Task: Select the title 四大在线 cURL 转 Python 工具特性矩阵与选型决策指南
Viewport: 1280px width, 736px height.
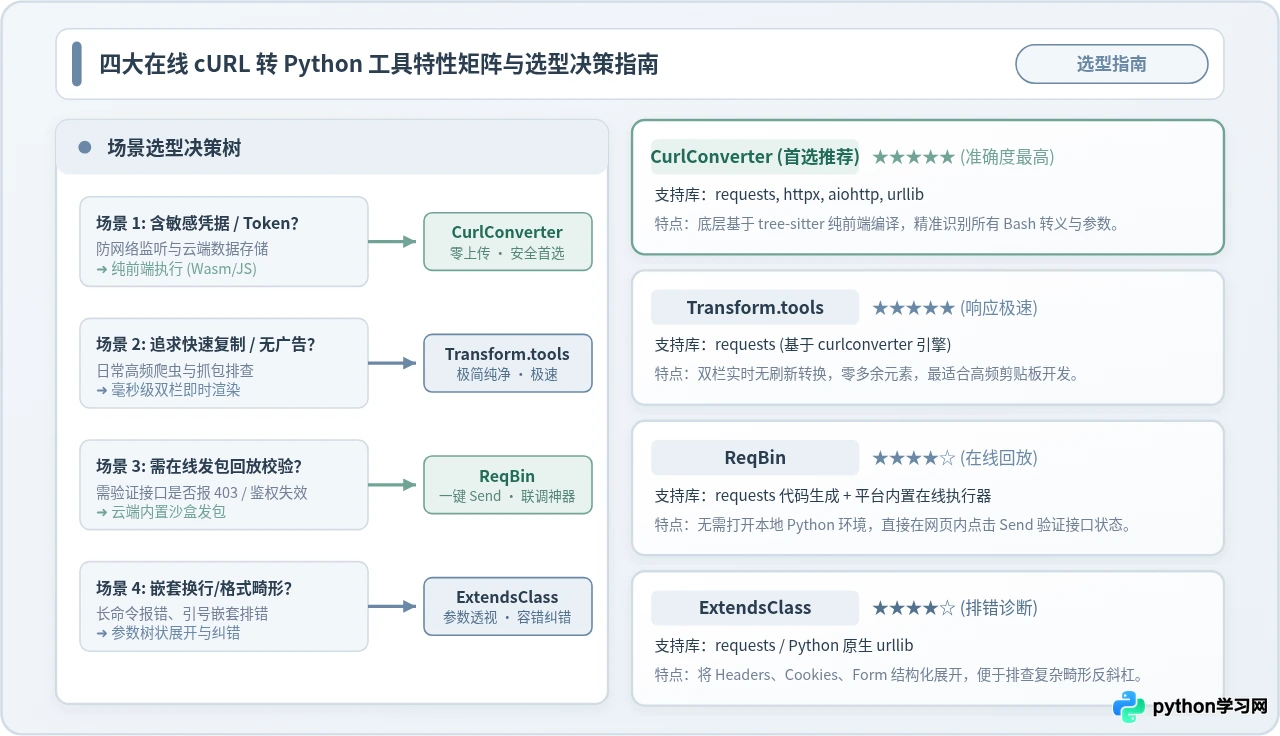Action: click(x=378, y=64)
